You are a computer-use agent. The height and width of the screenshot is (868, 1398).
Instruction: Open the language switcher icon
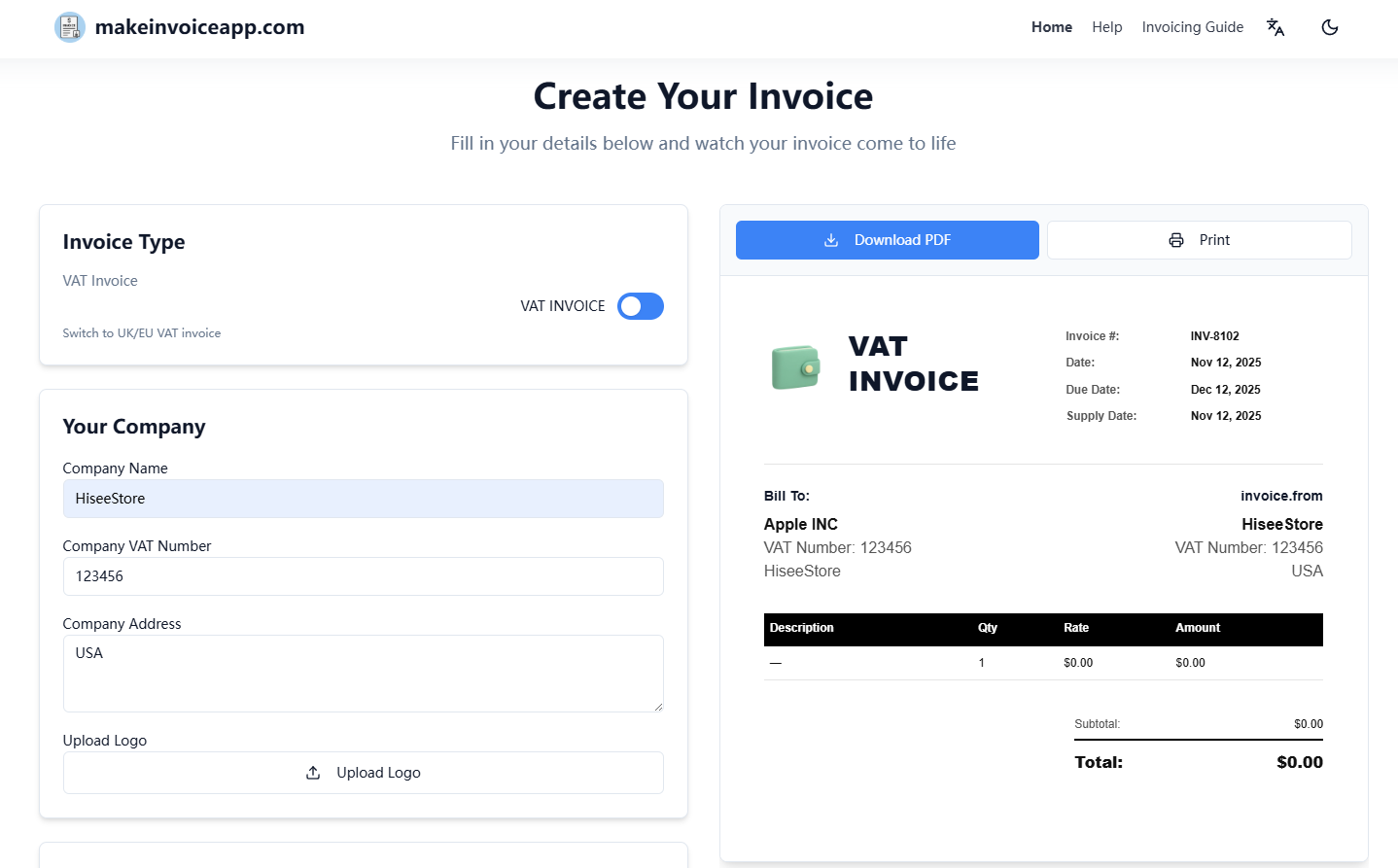click(x=1275, y=27)
